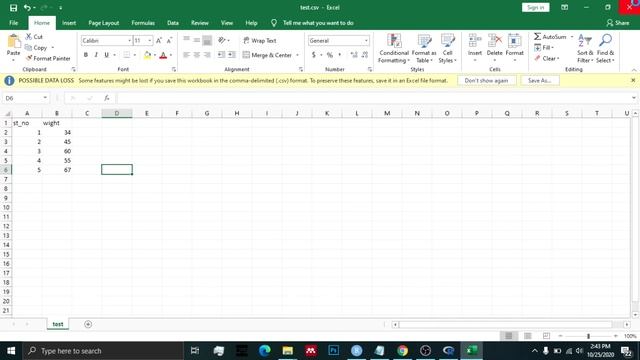Image resolution: width=640 pixels, height=360 pixels.
Task: Toggle bold formatting
Action: (x=86, y=55)
